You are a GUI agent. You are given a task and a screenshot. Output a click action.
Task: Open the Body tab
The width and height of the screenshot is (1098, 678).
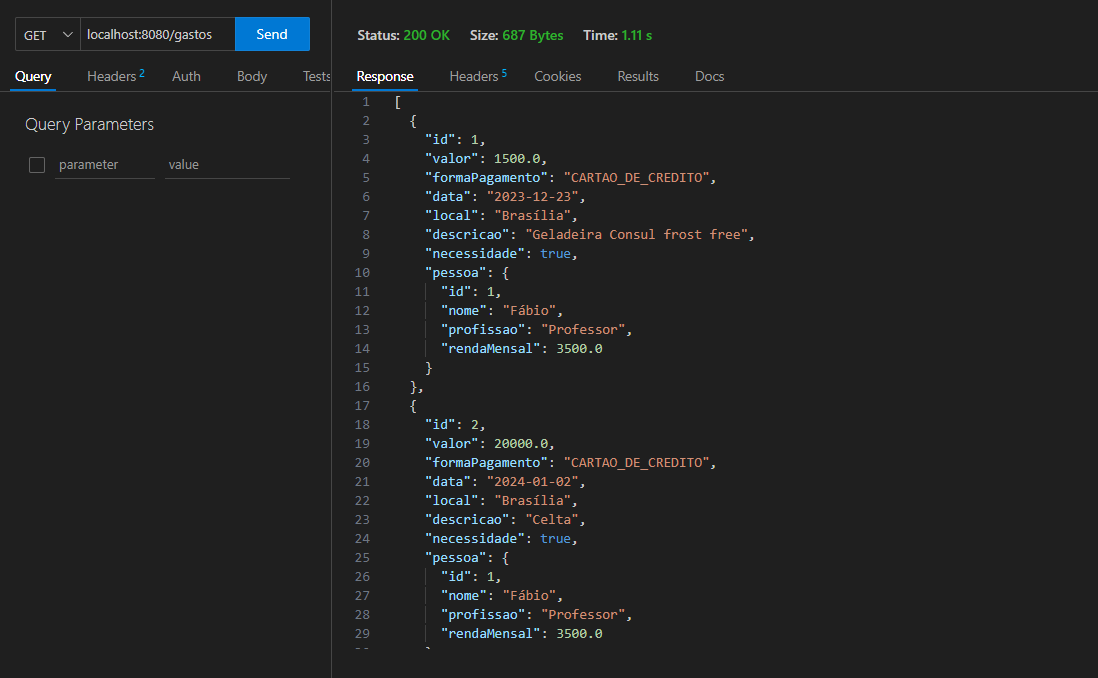point(252,76)
